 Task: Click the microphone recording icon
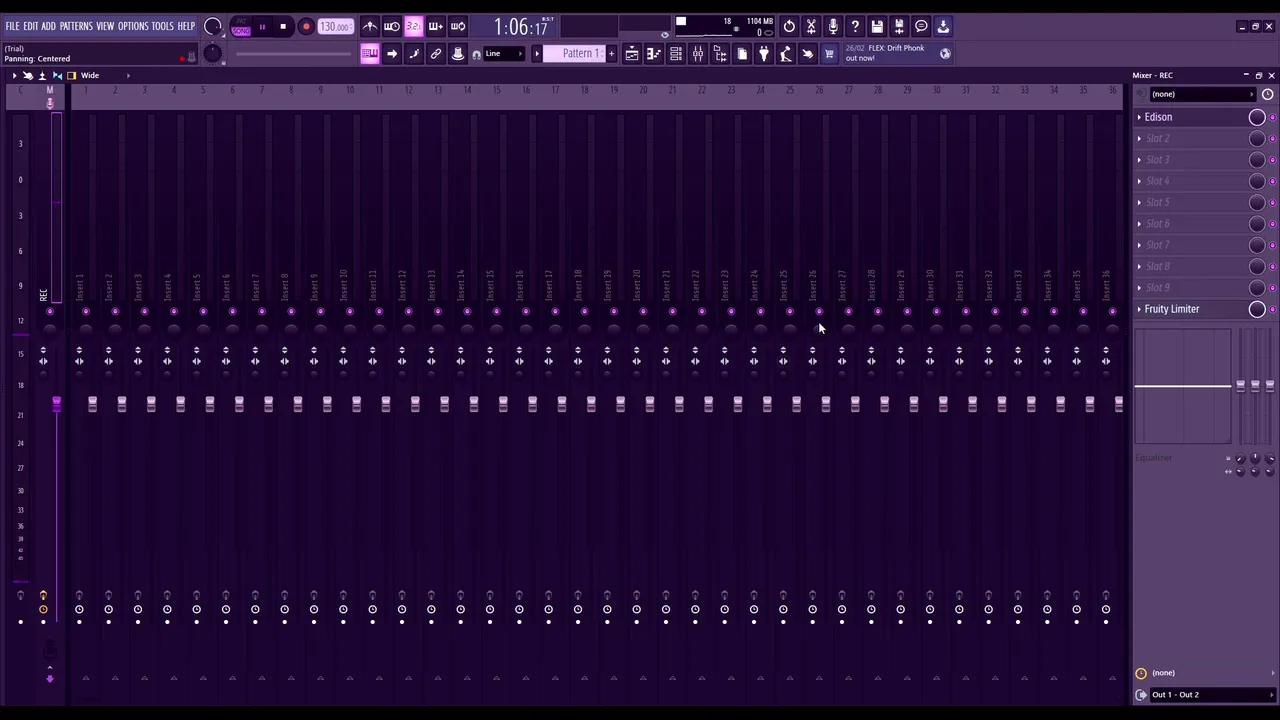coord(833,27)
